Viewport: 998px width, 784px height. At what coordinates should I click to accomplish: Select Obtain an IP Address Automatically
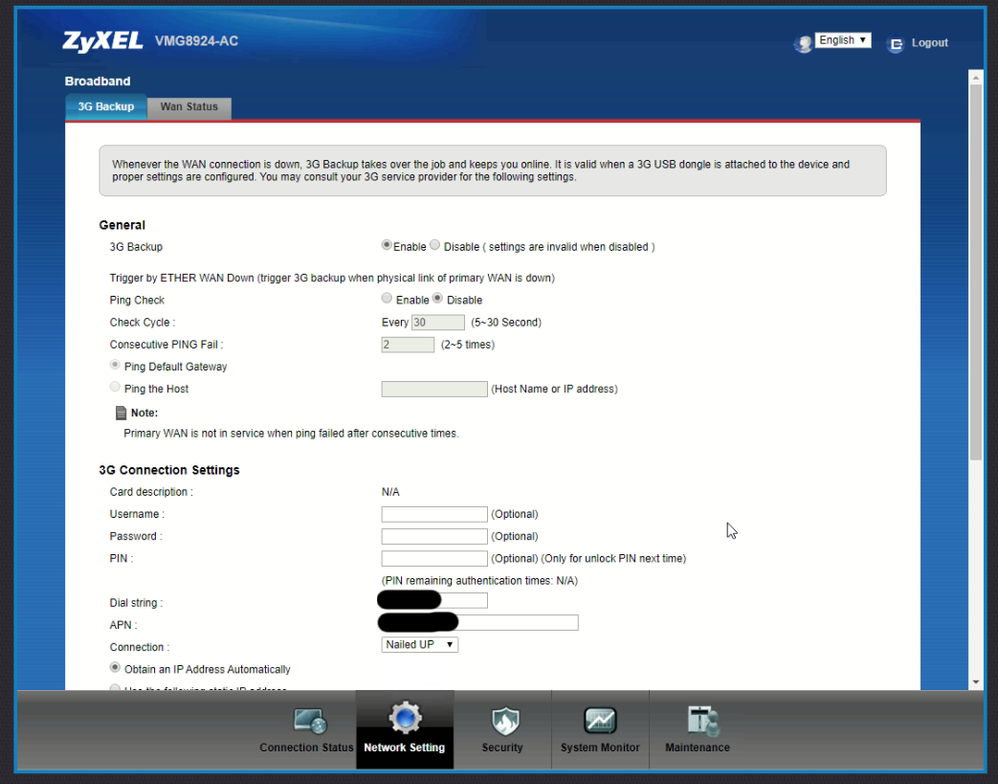(x=116, y=668)
